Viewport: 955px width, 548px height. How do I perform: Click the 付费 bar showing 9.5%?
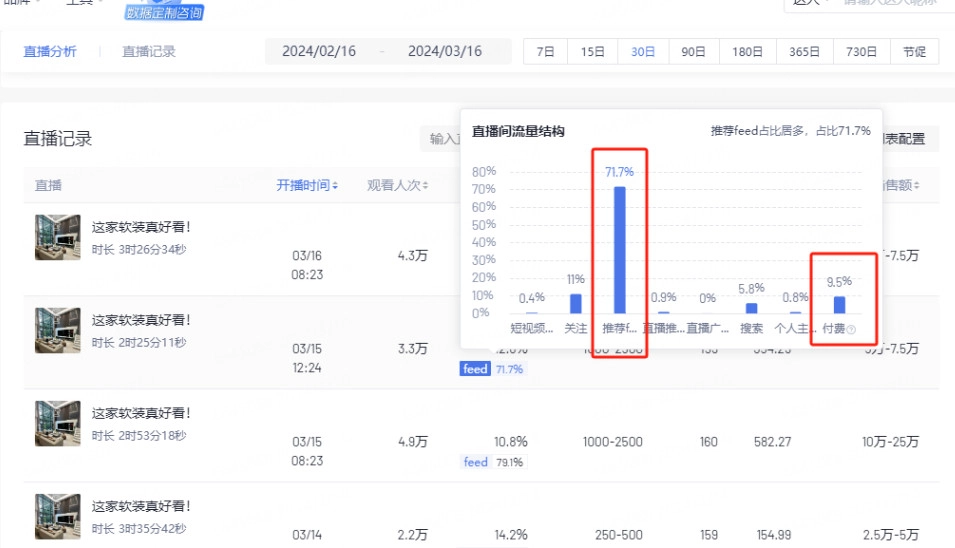840,304
